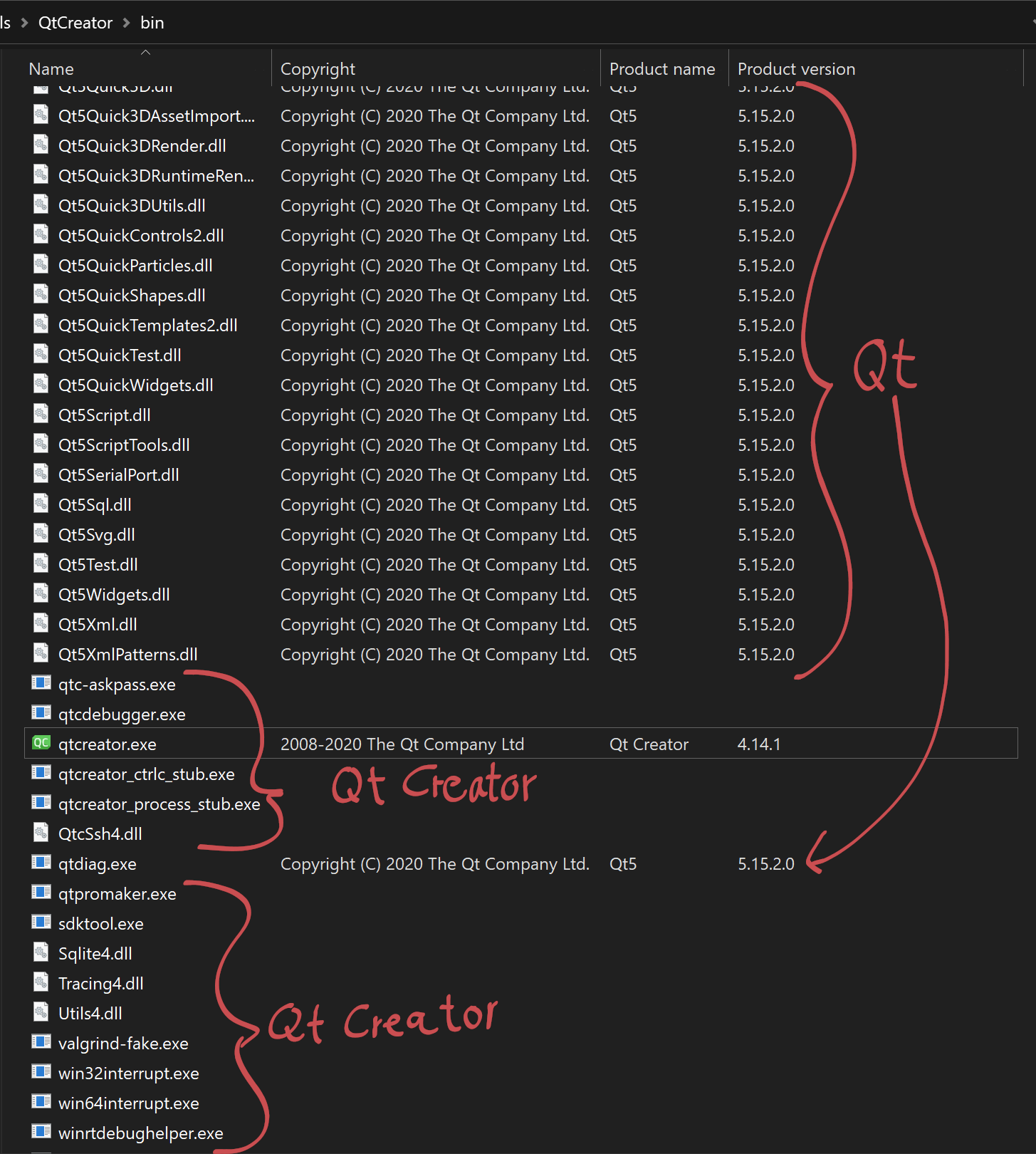Click the Qt5Quick3DUtils.dll file icon

click(41, 204)
